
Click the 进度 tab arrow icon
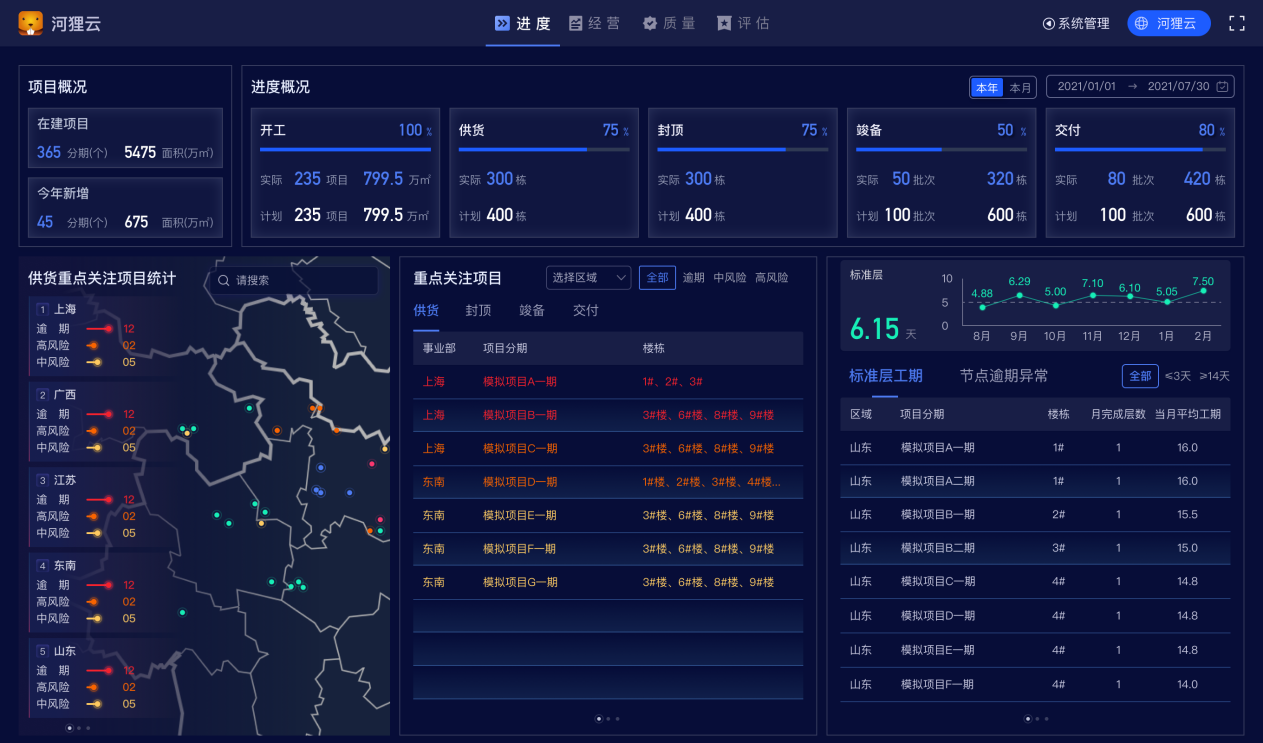[502, 23]
